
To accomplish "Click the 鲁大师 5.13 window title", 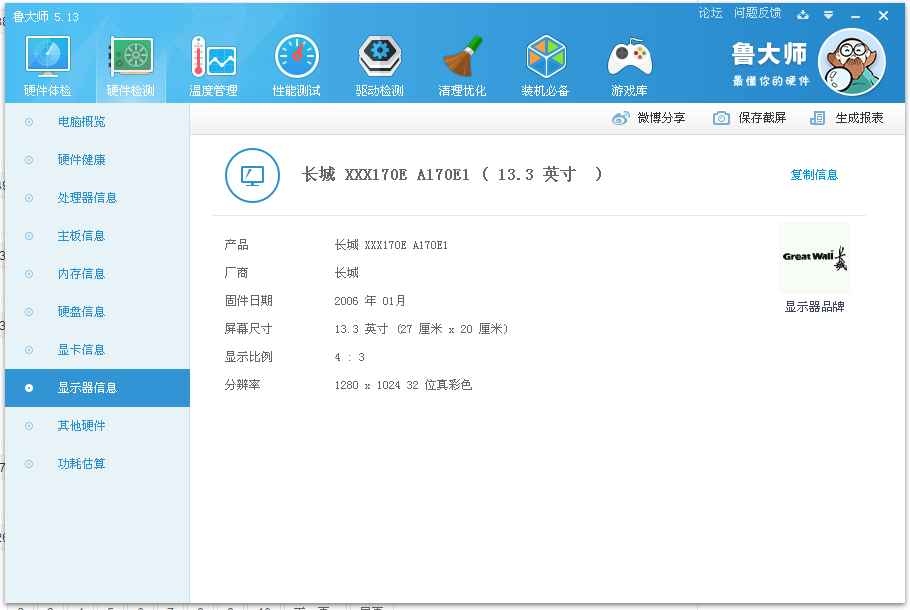I will point(45,17).
